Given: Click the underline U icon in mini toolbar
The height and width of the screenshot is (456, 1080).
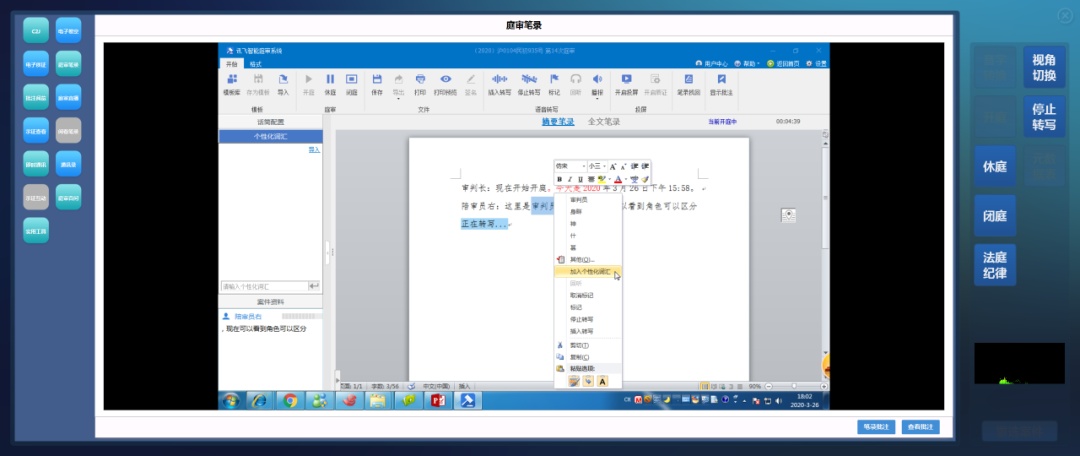Looking at the screenshot, I should (x=580, y=179).
